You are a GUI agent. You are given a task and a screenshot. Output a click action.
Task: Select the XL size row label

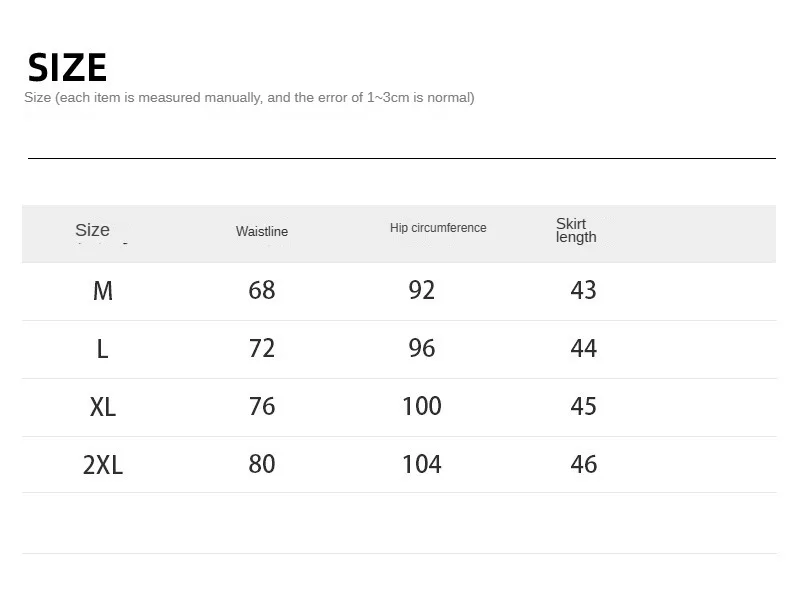(103, 407)
